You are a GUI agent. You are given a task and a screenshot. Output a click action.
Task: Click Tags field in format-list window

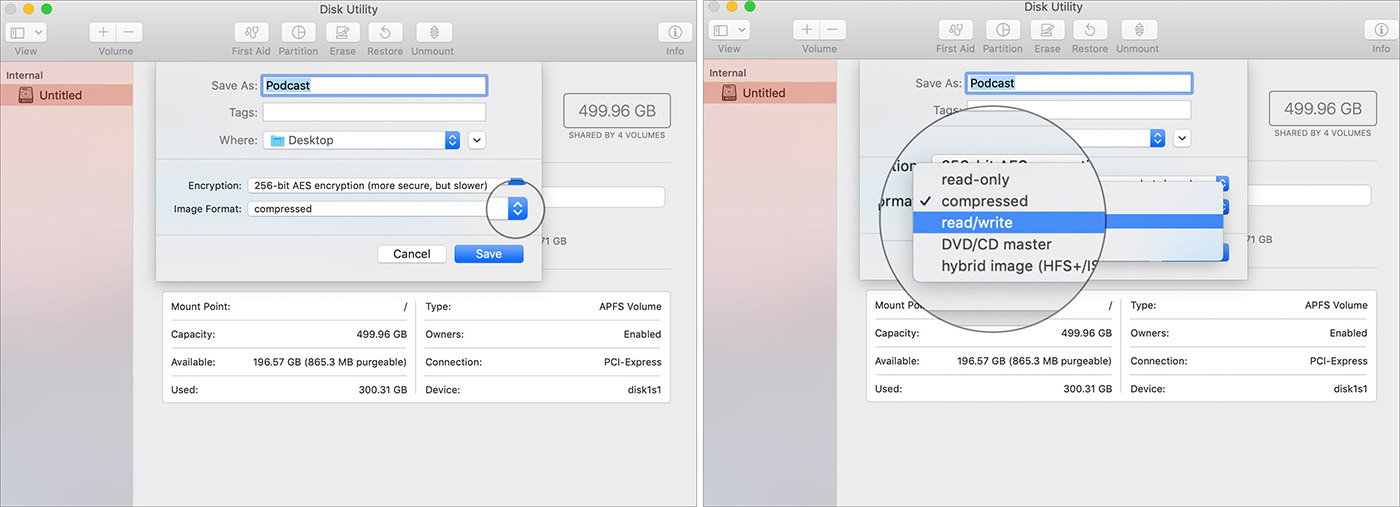(x=1078, y=110)
